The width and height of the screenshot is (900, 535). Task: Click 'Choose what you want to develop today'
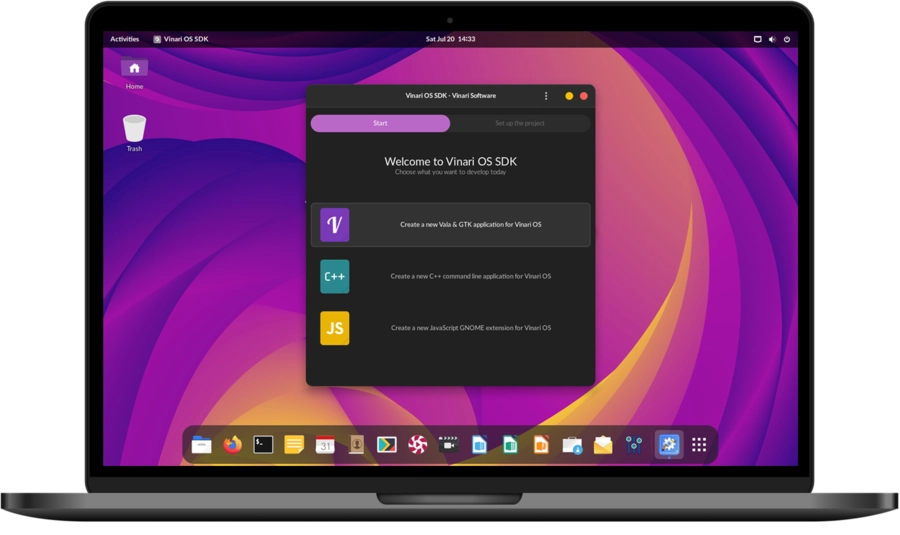(451, 172)
